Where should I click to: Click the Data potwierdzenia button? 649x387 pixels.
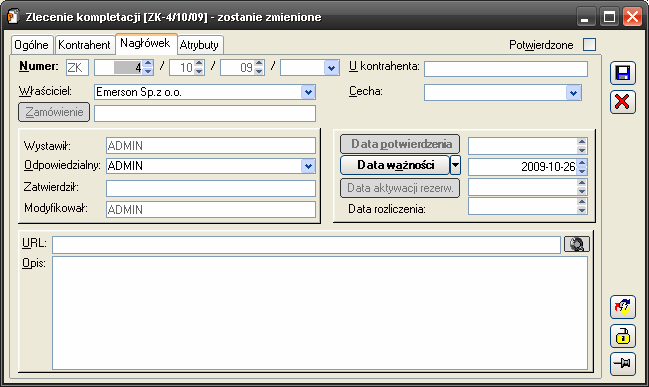click(x=400, y=144)
